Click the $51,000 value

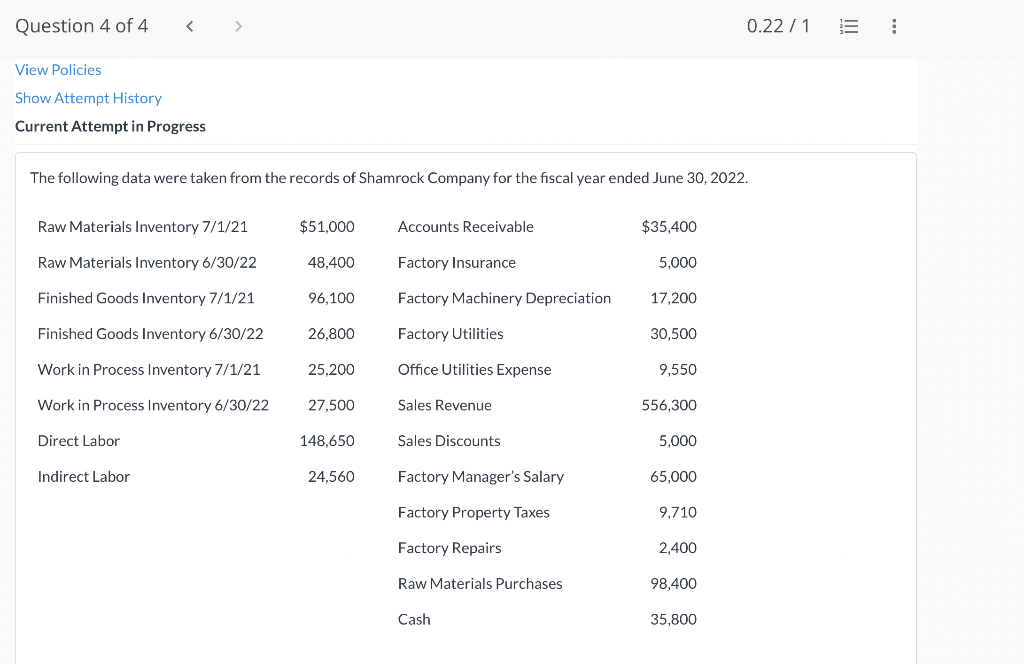pyautogui.click(x=327, y=227)
